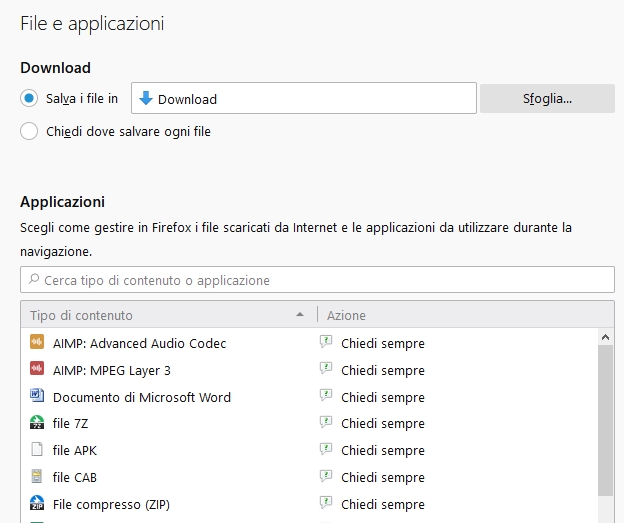Image resolution: width=624 pixels, height=523 pixels.
Task: Enable 'Chiedi dove salvare ogni file' option
Action: pyautogui.click(x=29, y=131)
